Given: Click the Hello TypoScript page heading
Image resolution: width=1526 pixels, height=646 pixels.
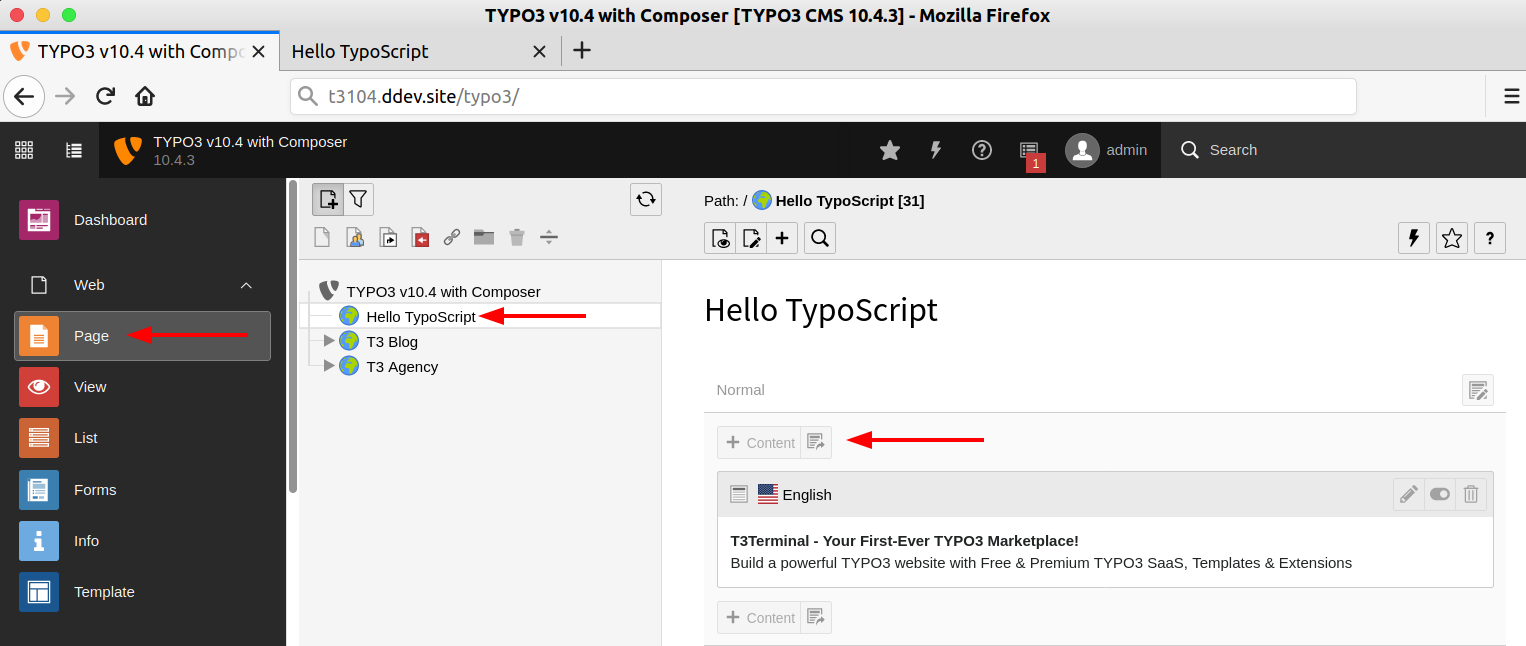Looking at the screenshot, I should pos(821,310).
